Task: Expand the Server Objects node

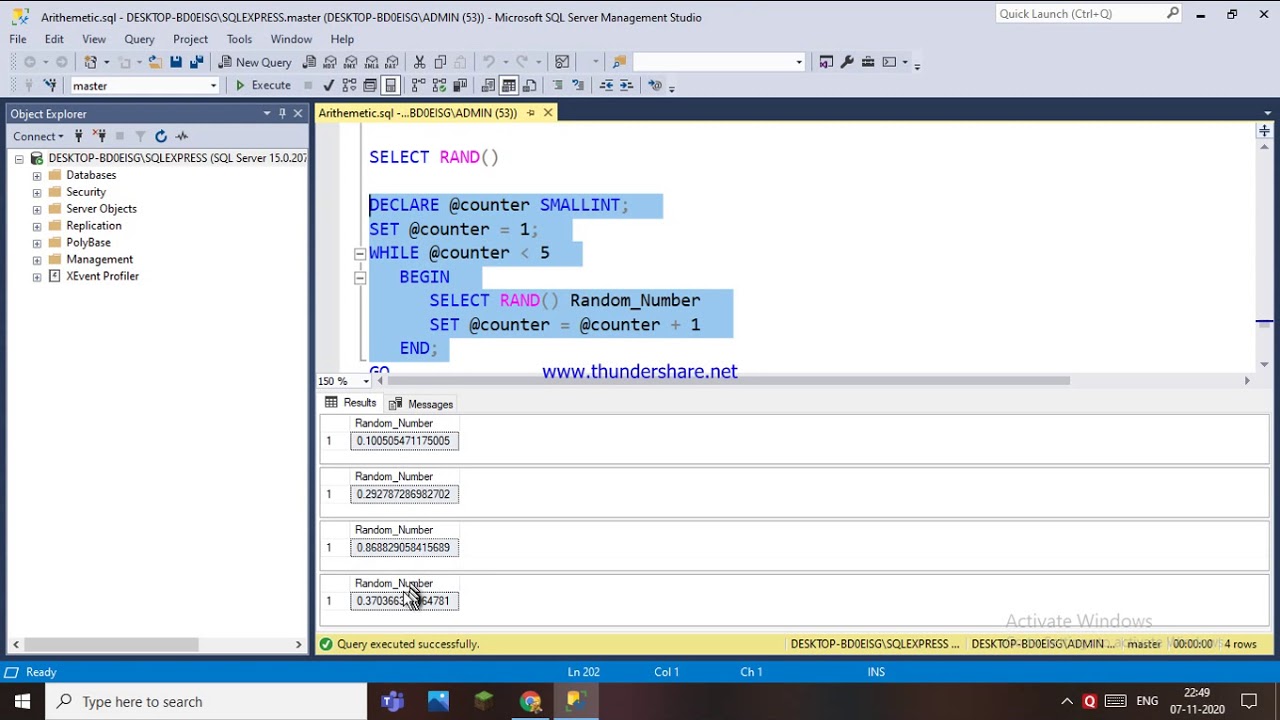Action: coord(37,209)
